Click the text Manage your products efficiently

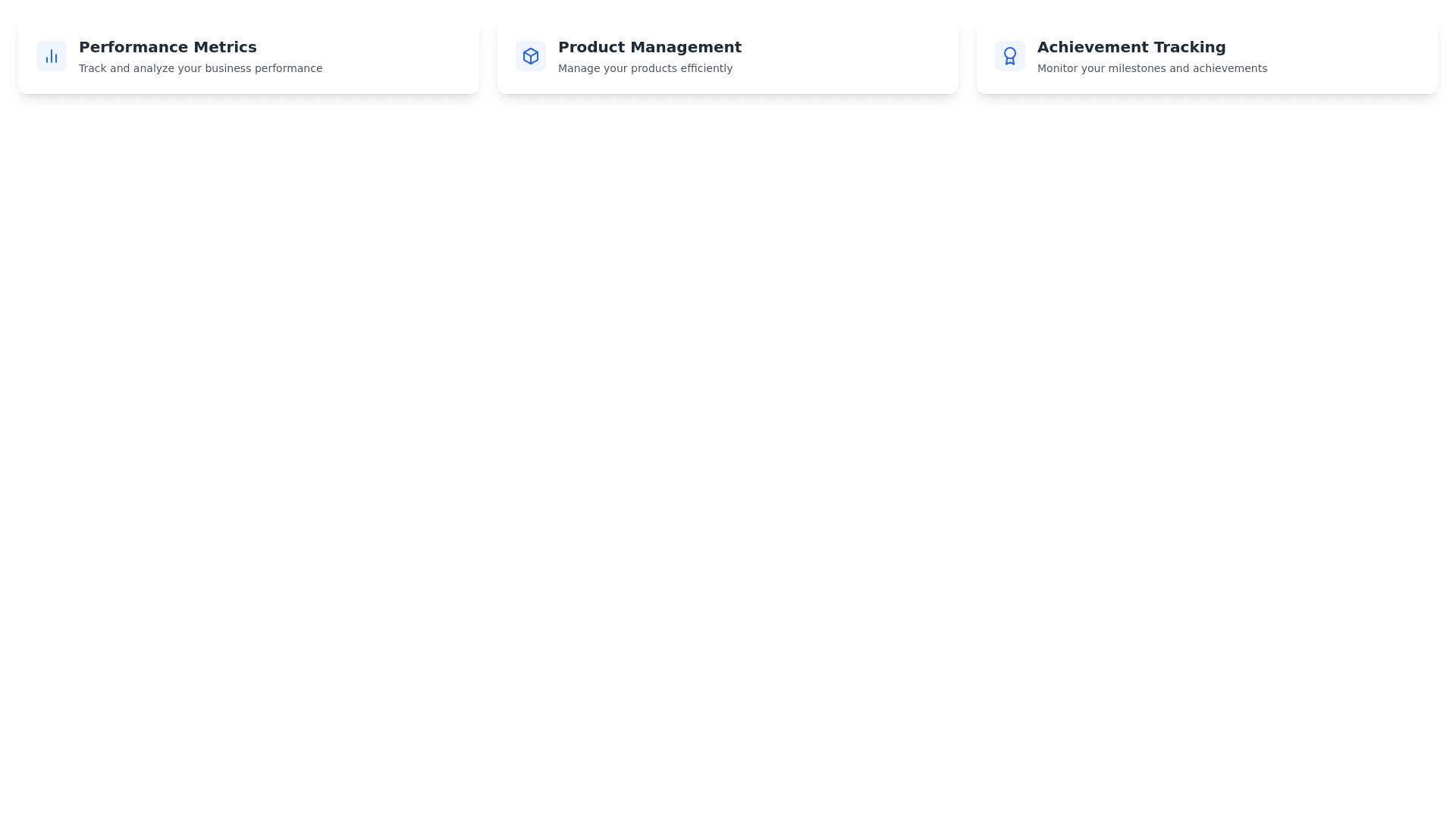tap(645, 68)
